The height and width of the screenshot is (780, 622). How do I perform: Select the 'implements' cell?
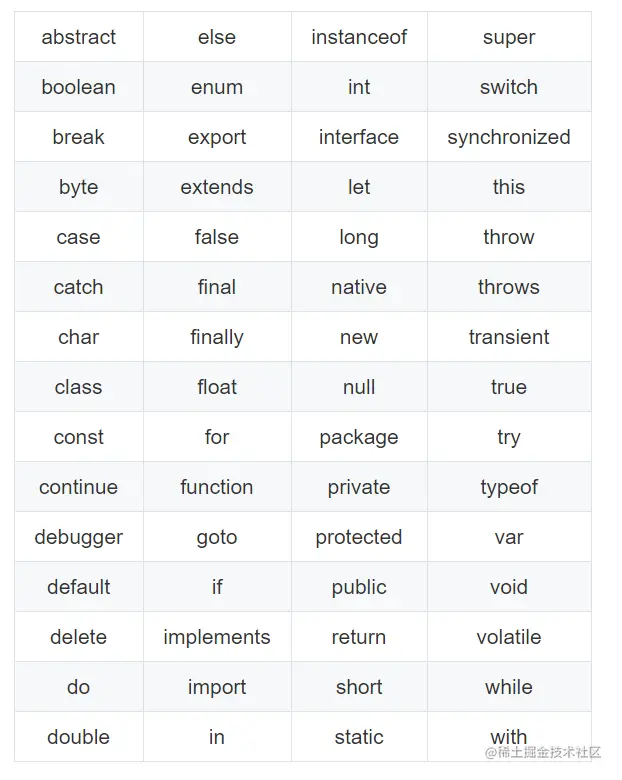[217, 637]
